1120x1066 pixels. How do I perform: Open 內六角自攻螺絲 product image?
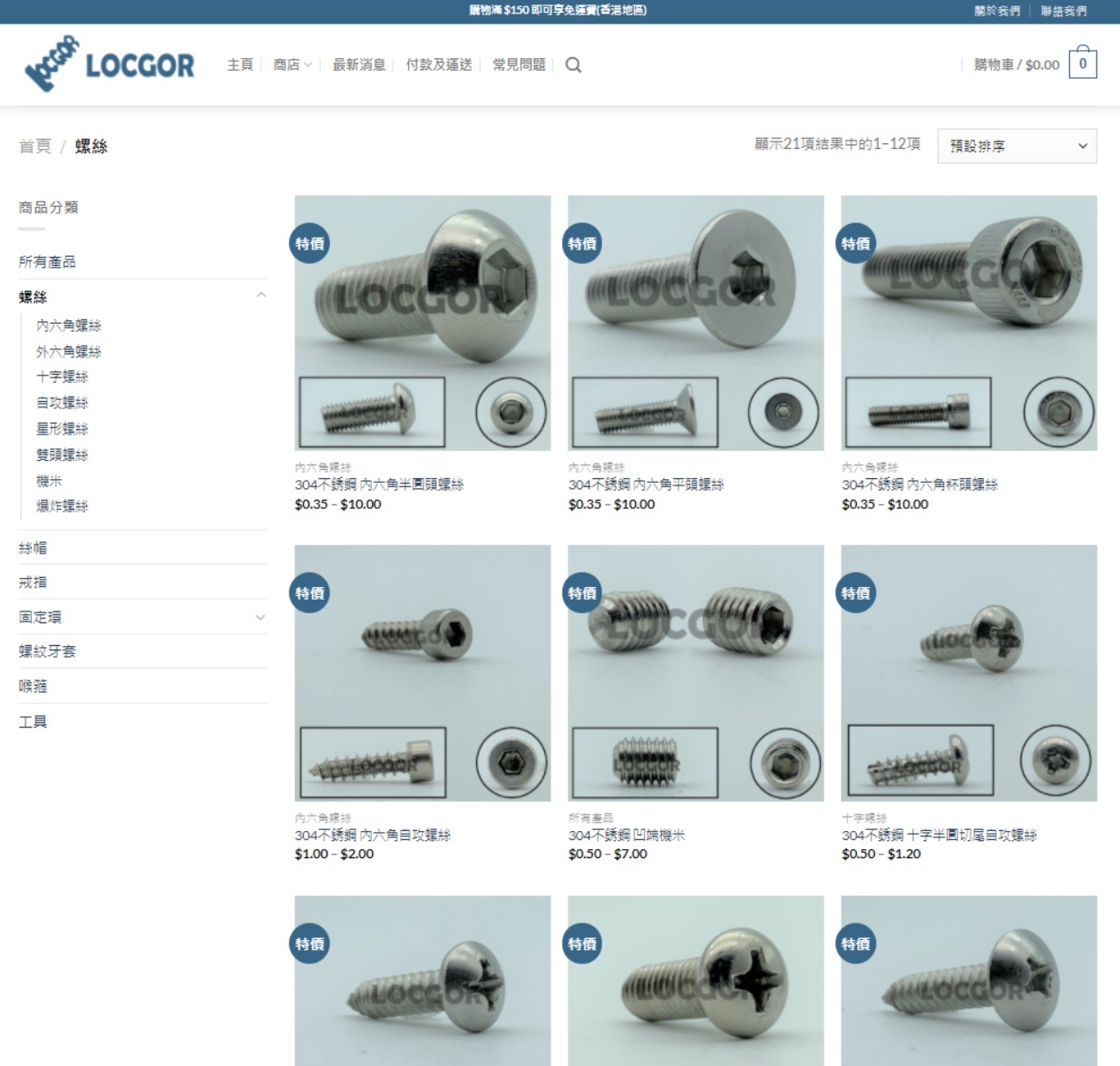[x=423, y=672]
